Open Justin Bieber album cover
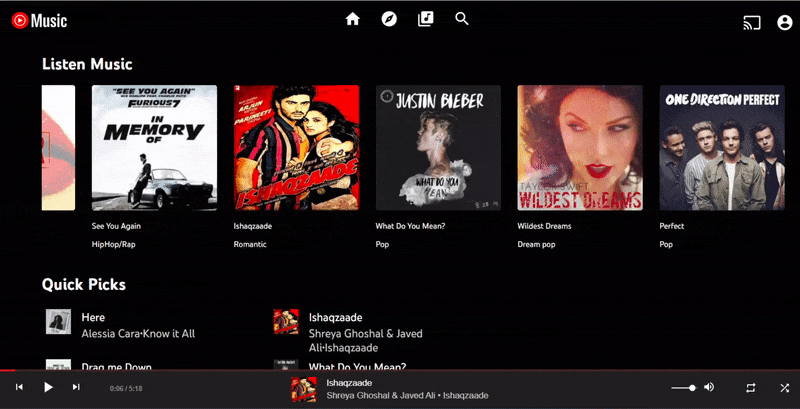Viewport: 800px width, 409px height. tap(438, 148)
